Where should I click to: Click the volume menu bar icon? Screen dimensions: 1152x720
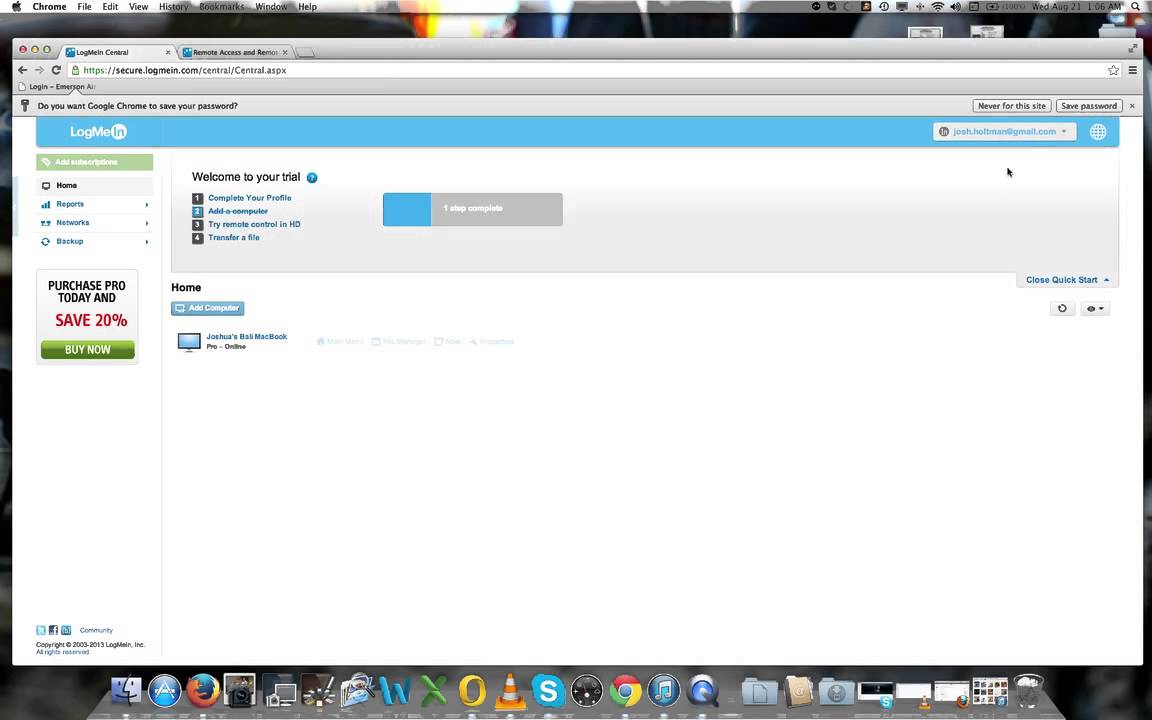(955, 7)
